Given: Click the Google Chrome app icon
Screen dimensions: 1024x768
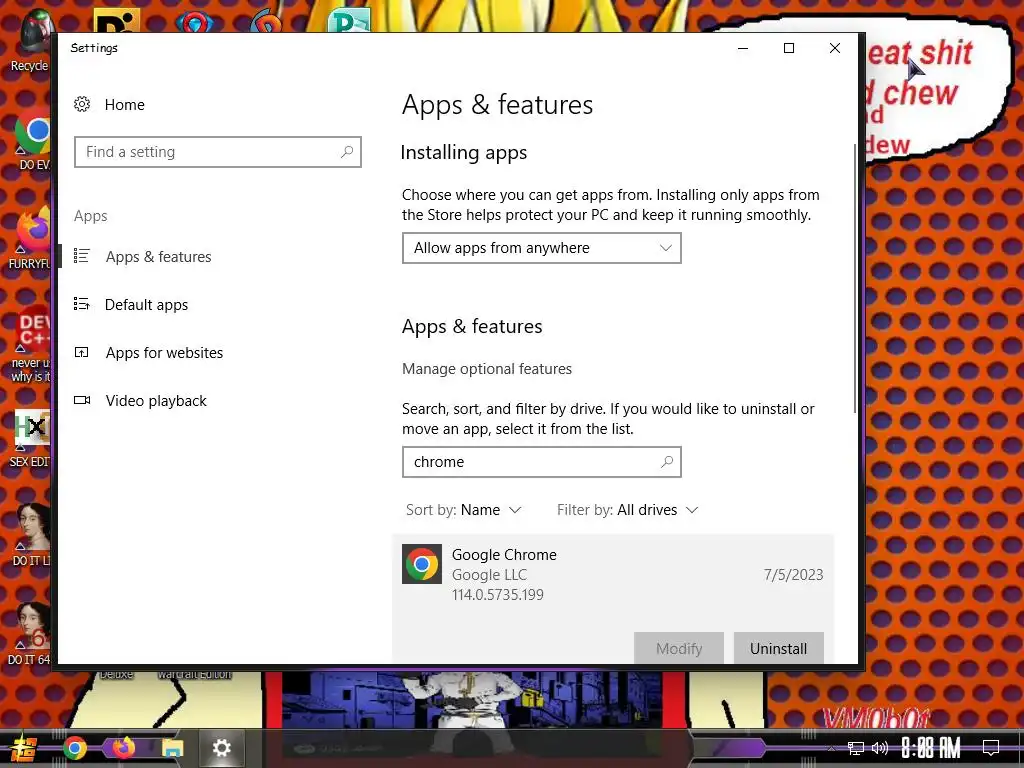Looking at the screenshot, I should (x=422, y=564).
